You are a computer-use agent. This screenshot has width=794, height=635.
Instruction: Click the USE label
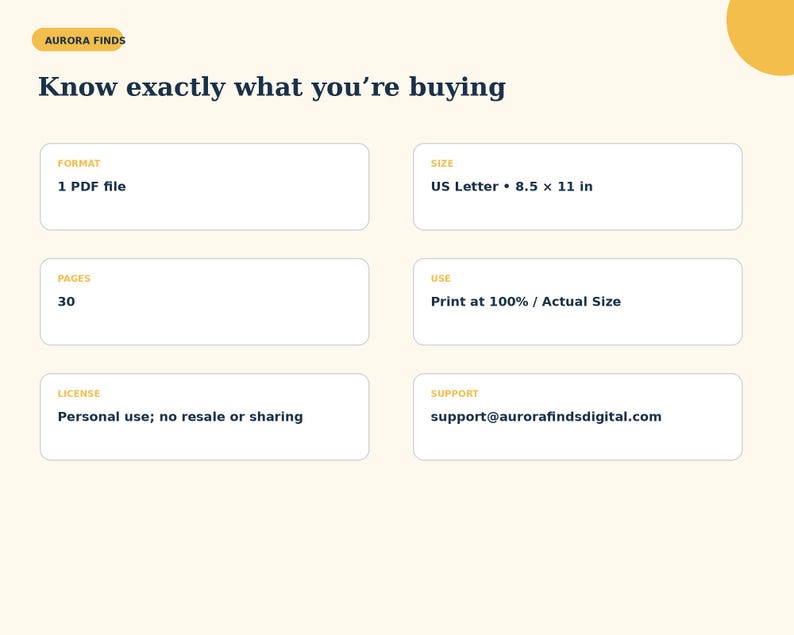(441, 279)
